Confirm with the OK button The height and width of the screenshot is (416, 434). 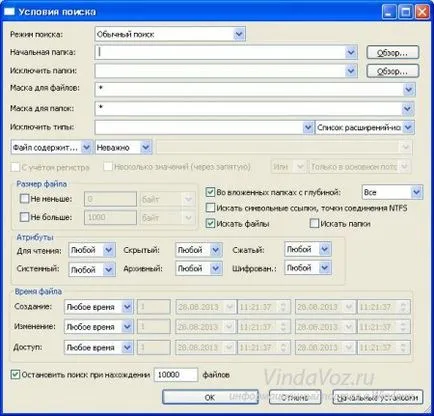(x=210, y=397)
